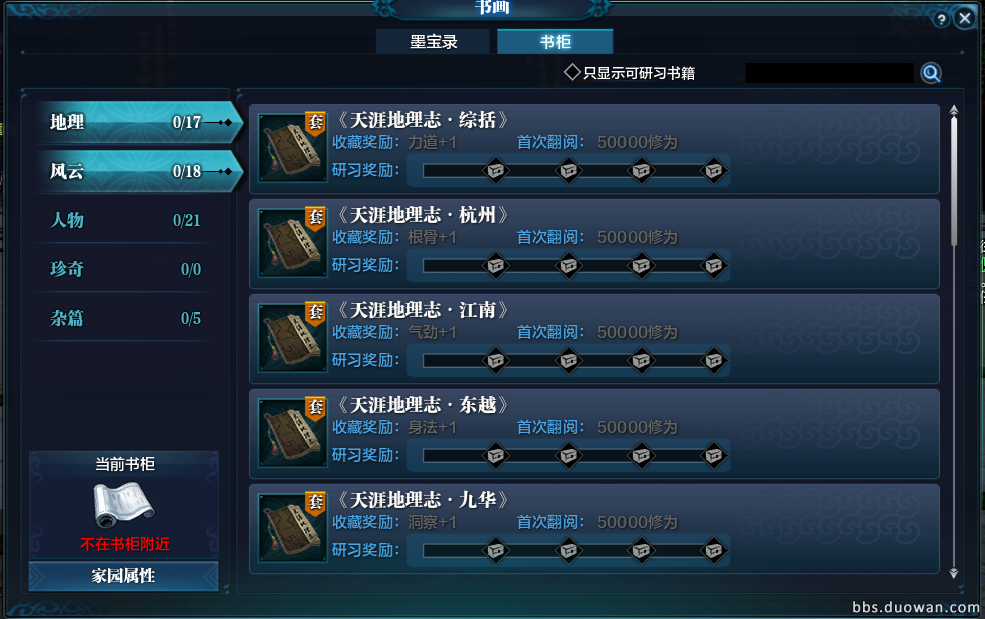This screenshot has width=985, height=619.
Task: Select the 人物 category
Action: pos(126,220)
